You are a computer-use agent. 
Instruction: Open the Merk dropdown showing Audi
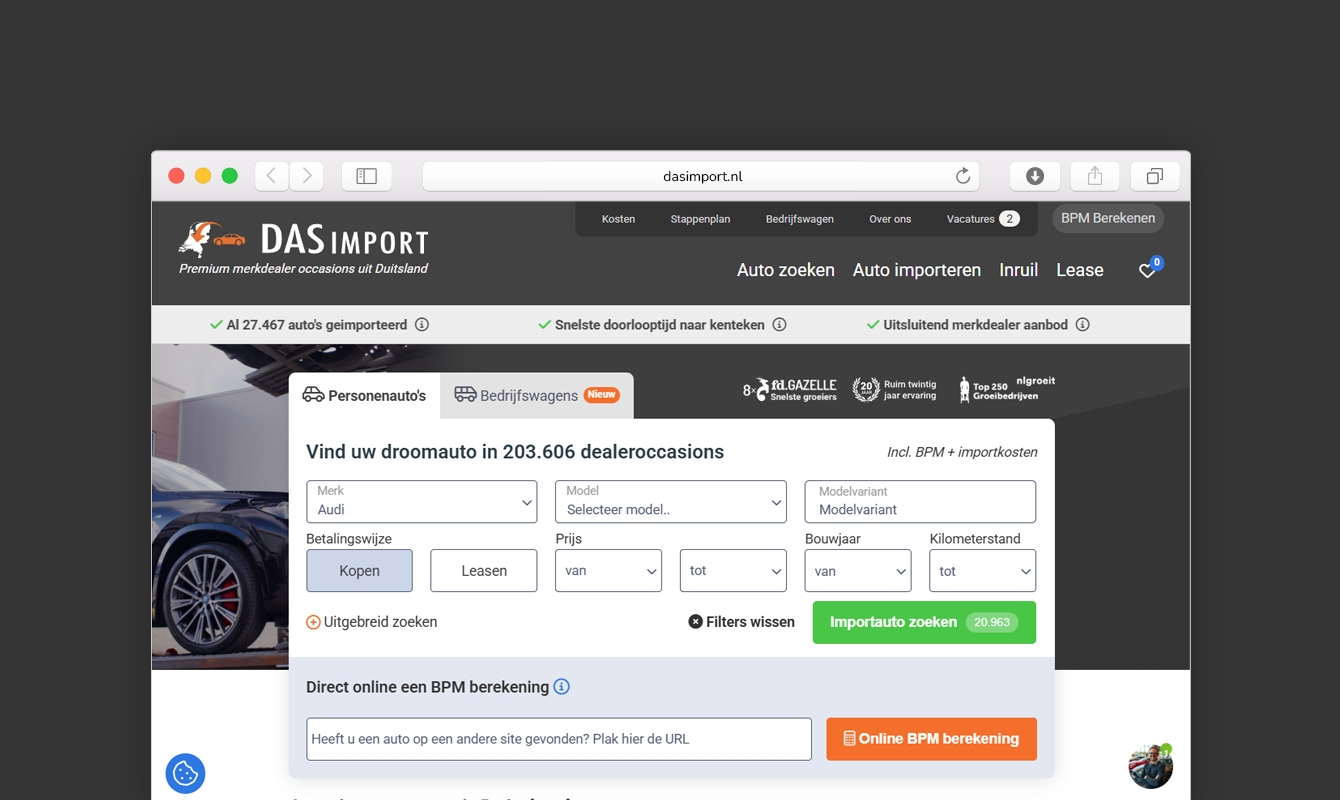[421, 502]
